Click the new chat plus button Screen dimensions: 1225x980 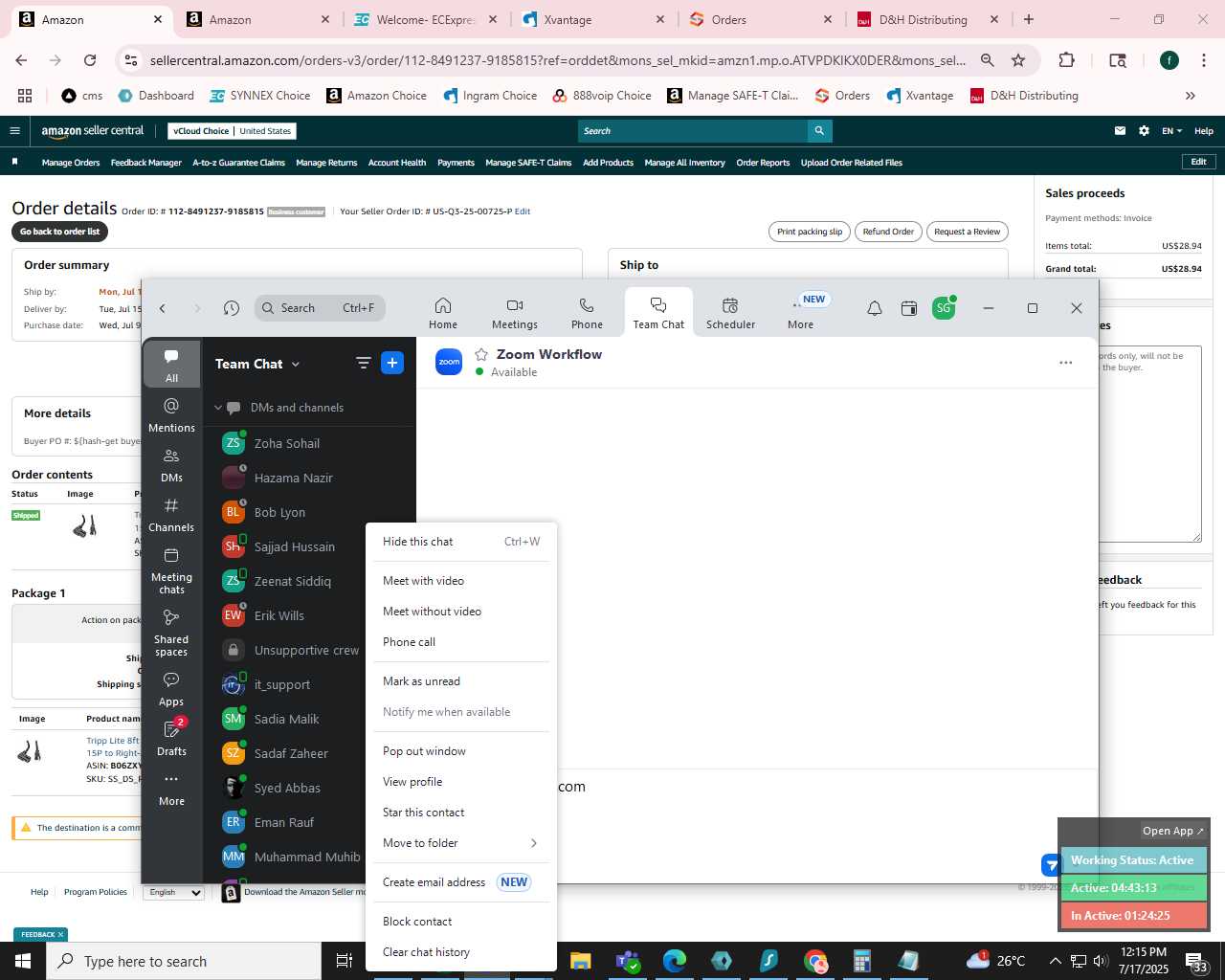(x=392, y=363)
